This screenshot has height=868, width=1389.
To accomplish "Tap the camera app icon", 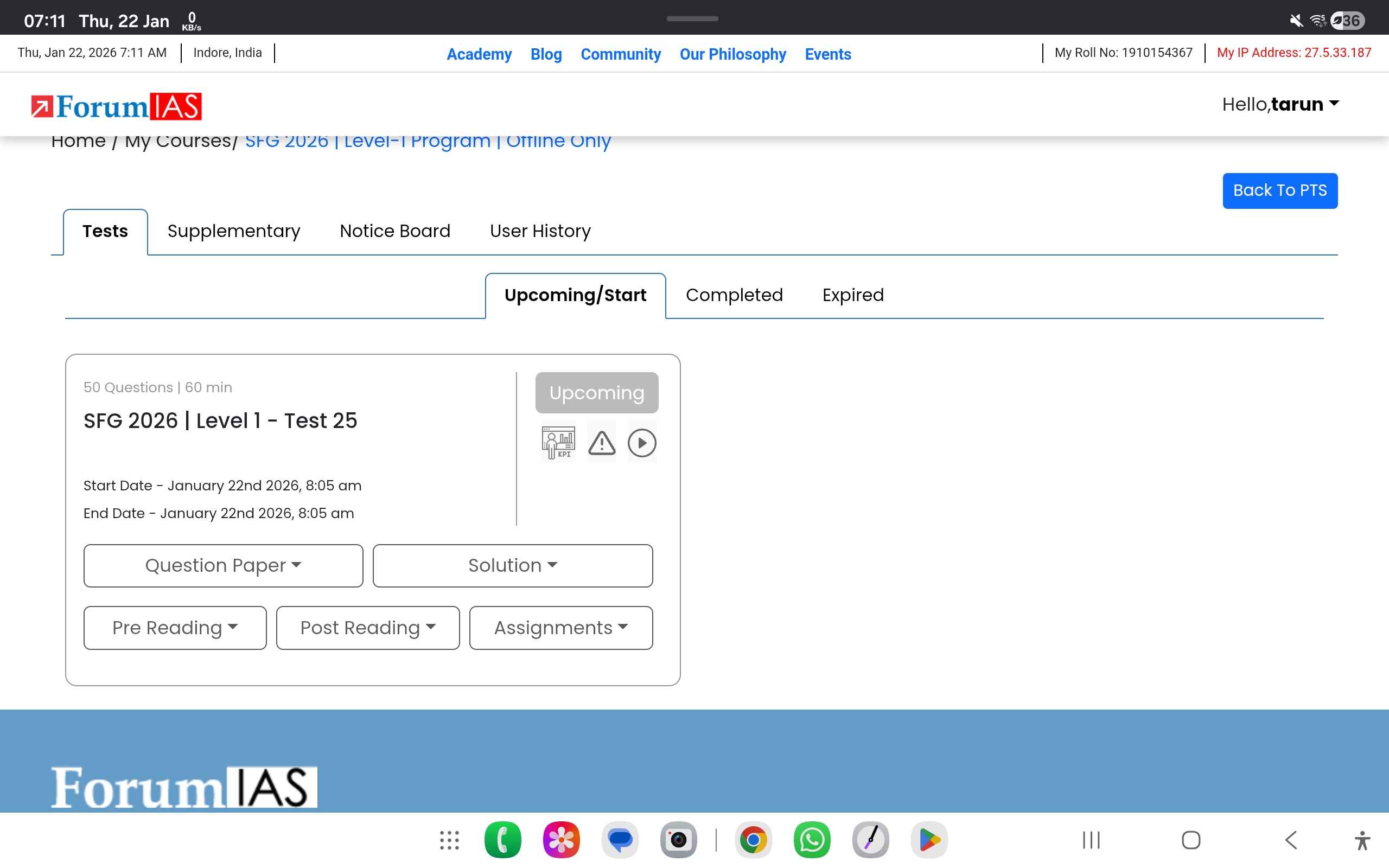I will 678,840.
